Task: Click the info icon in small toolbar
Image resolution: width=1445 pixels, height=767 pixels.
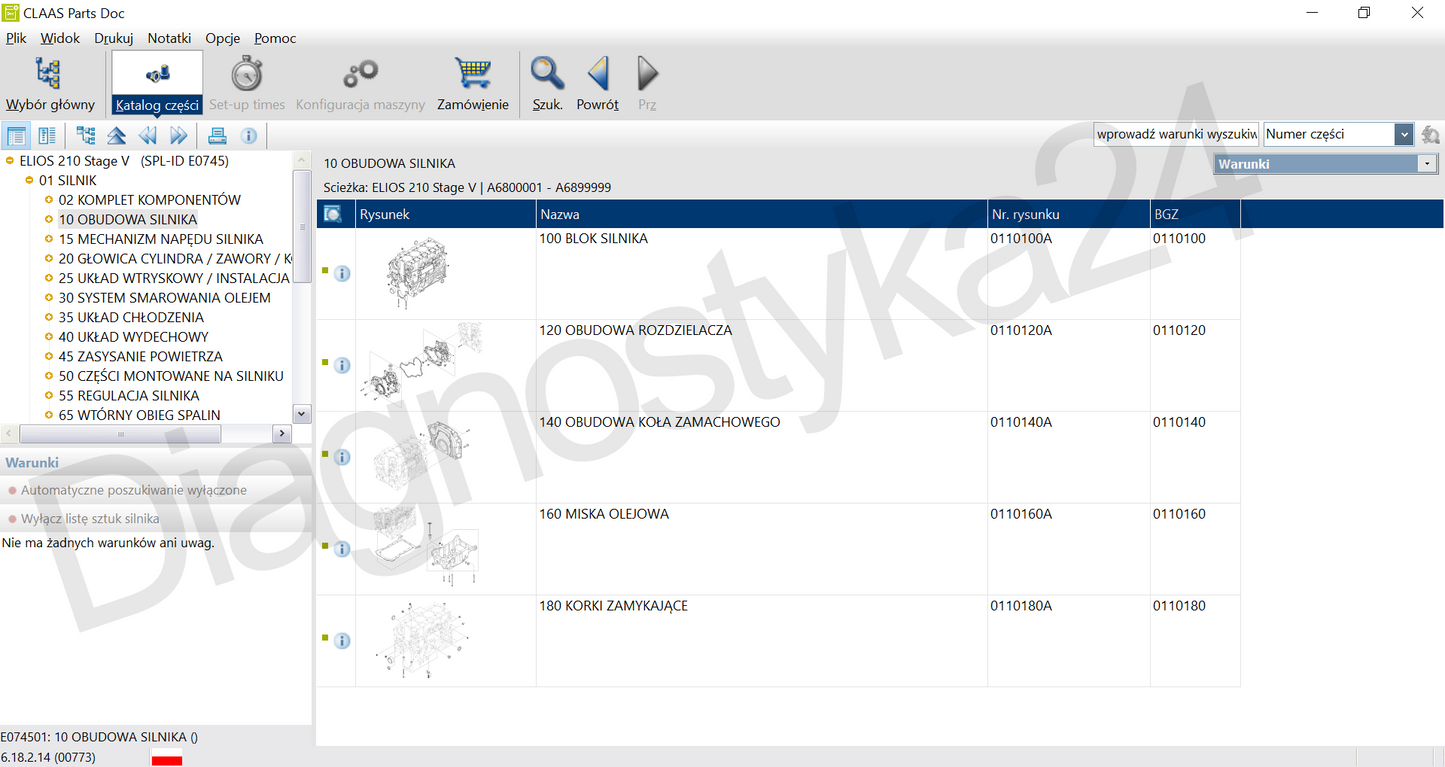Action: [249, 136]
